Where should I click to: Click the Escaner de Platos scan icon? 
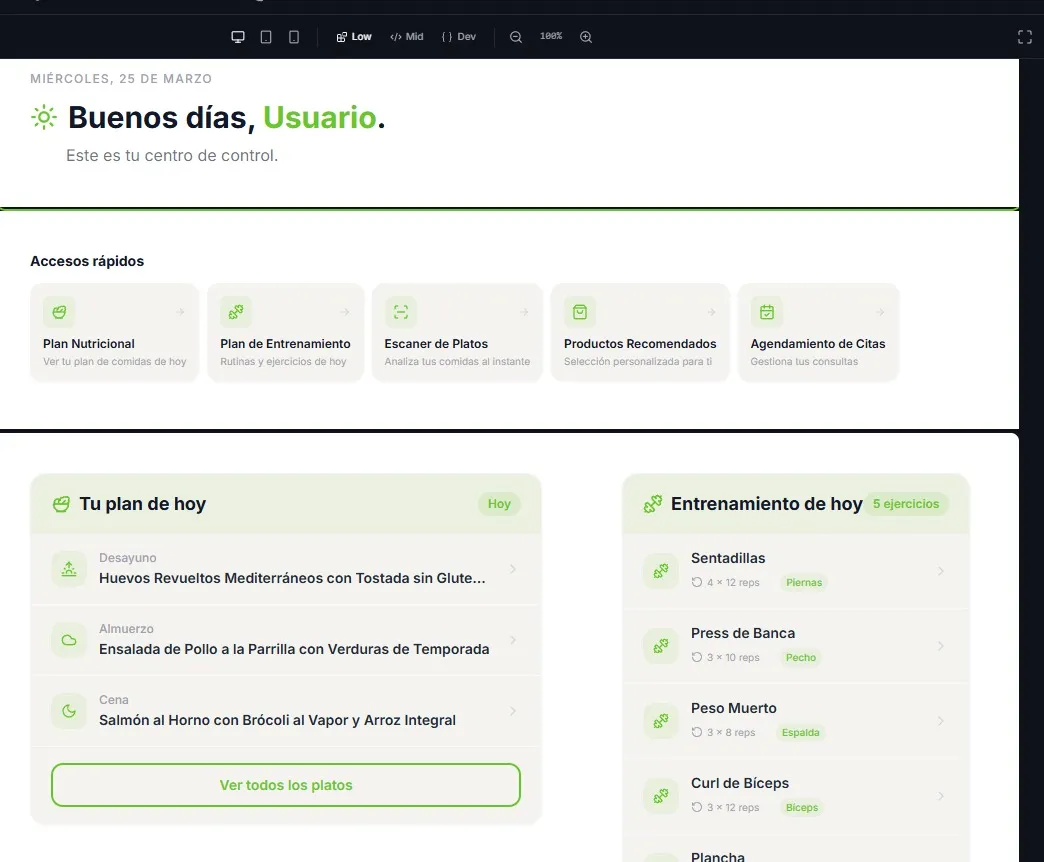pyautogui.click(x=401, y=312)
